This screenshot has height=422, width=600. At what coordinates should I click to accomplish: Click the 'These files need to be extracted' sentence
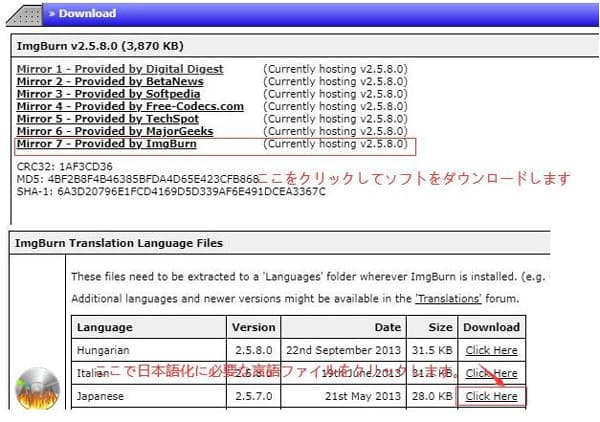(310, 277)
